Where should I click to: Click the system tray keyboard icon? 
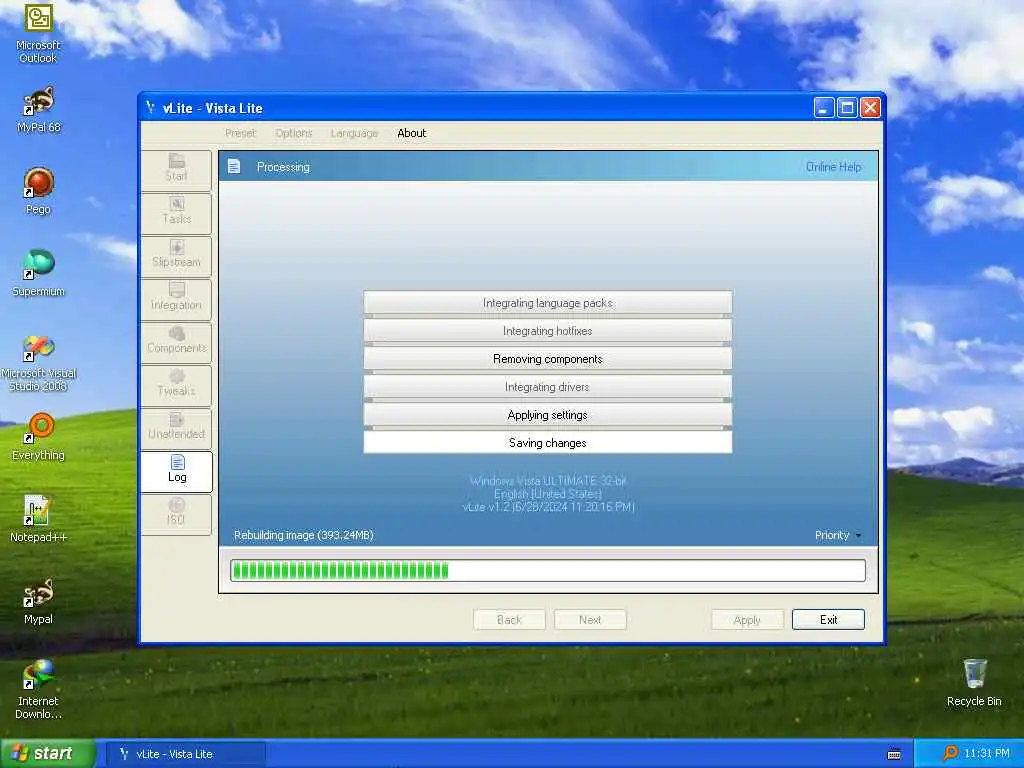pyautogui.click(x=894, y=754)
